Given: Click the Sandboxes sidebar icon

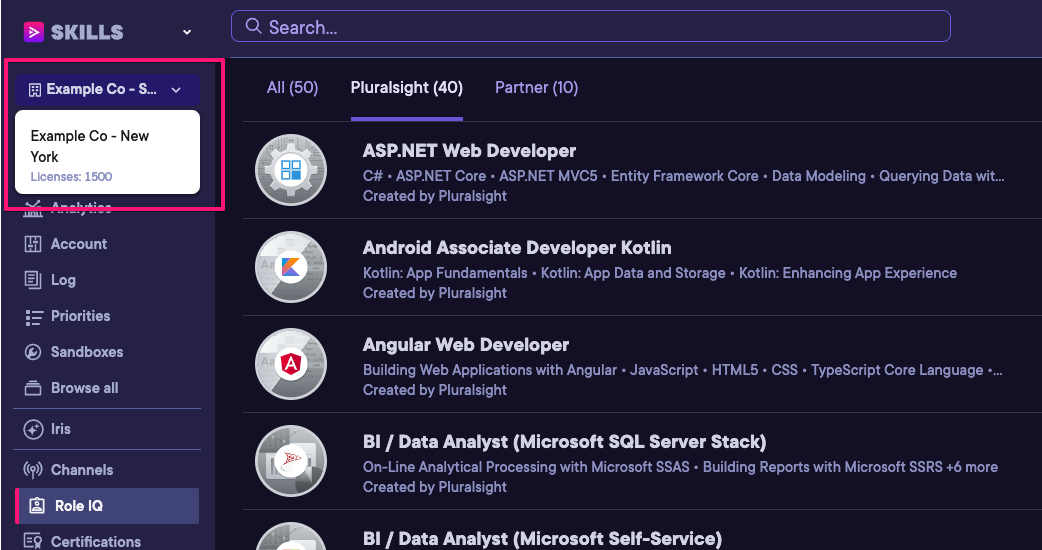Looking at the screenshot, I should [x=33, y=352].
